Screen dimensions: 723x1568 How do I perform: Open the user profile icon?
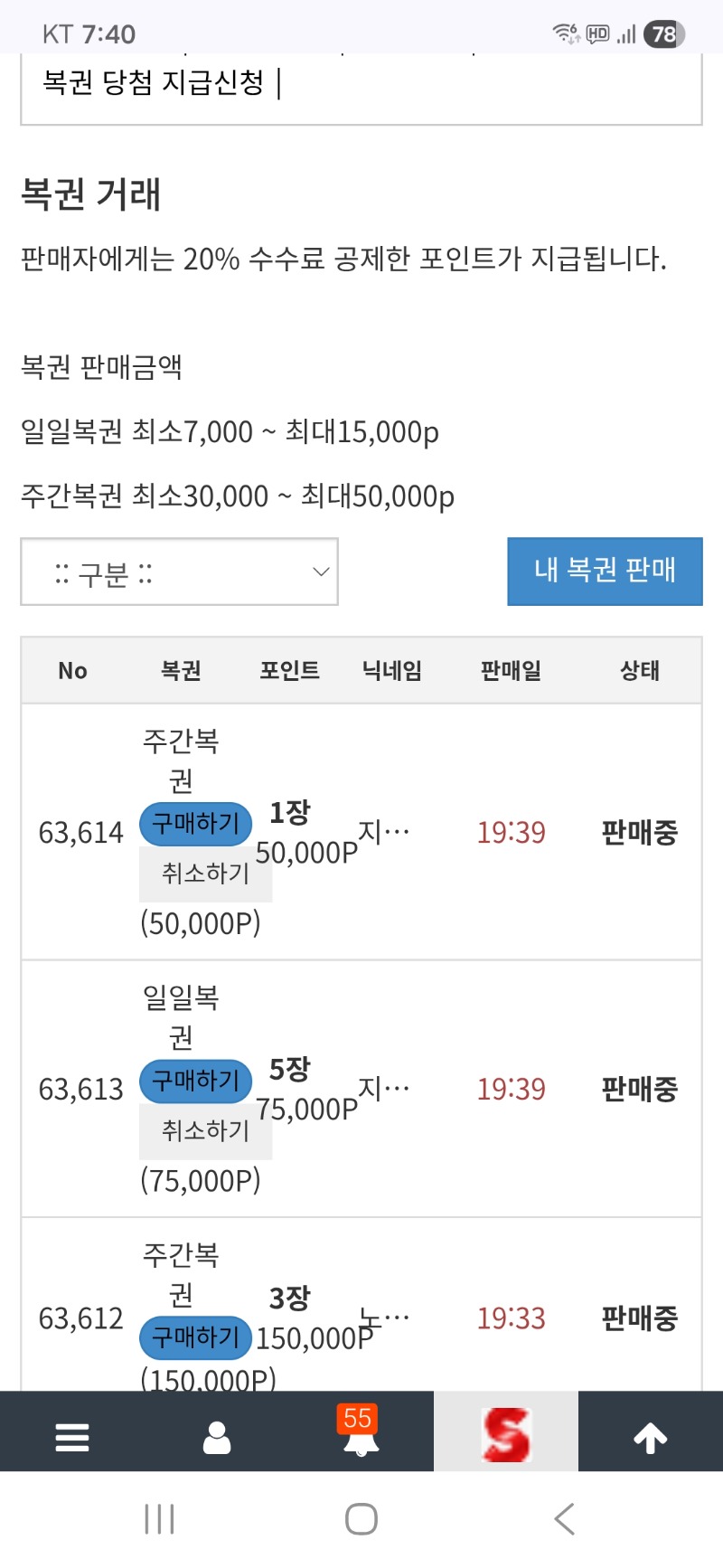coord(217,1436)
